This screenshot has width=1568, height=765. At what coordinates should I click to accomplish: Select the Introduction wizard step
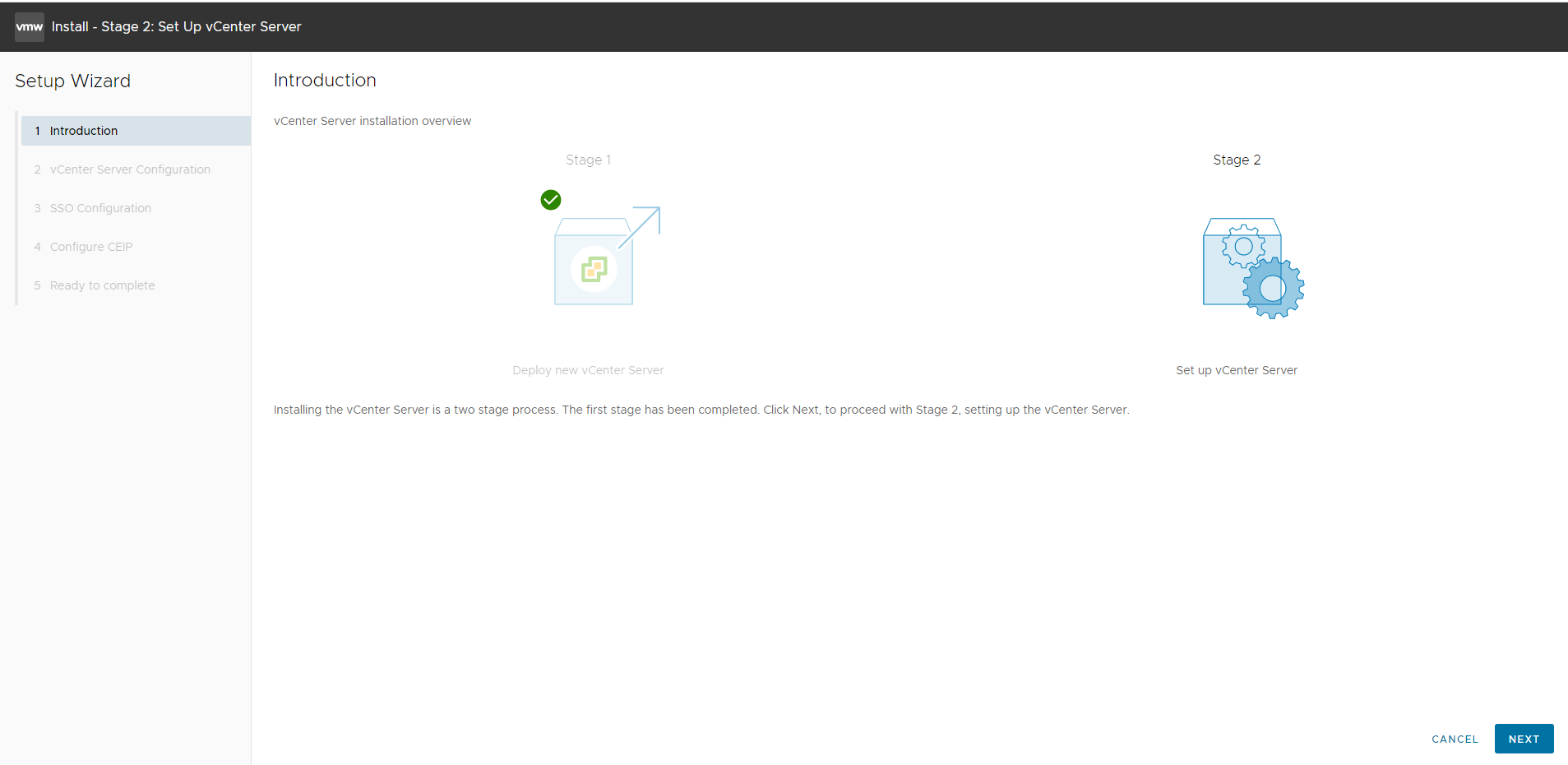(x=136, y=131)
